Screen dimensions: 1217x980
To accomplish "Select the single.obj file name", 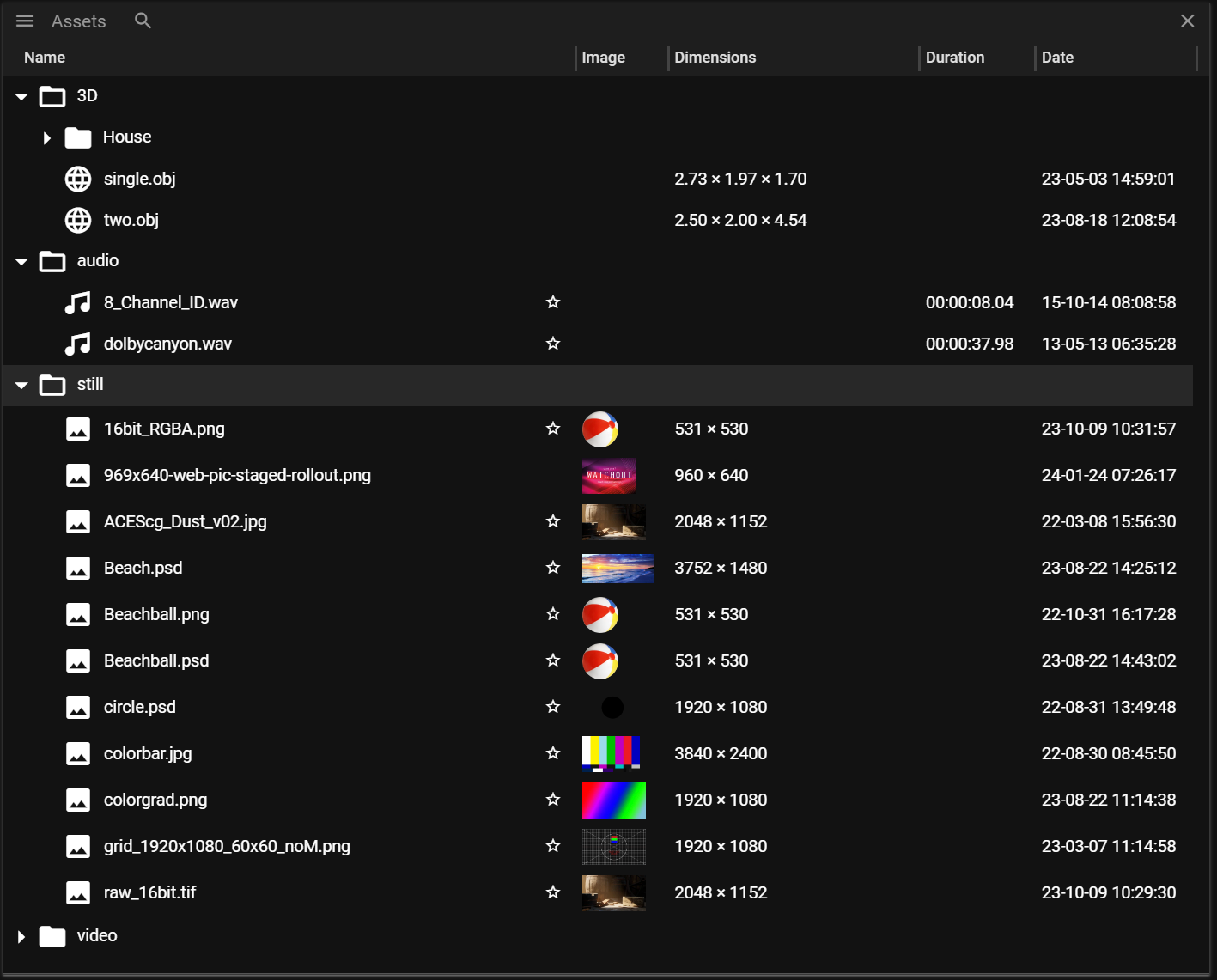I will [140, 179].
